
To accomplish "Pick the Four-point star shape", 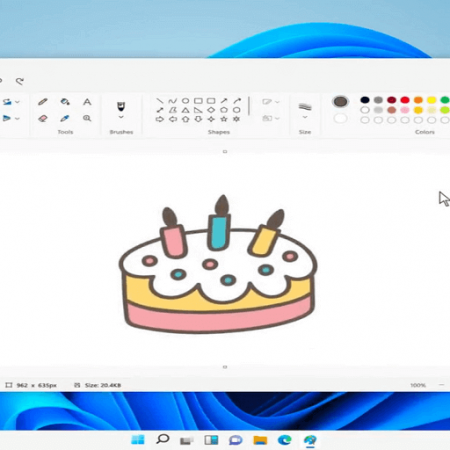I will tap(211, 119).
